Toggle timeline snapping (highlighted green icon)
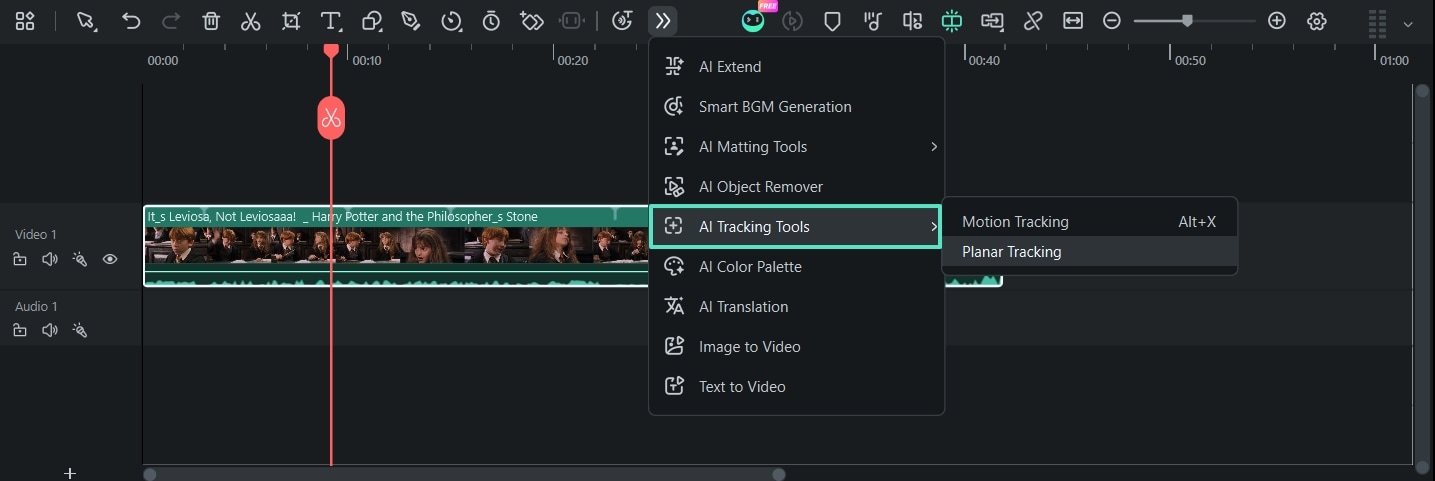The width and height of the screenshot is (1435, 481). coord(952,21)
